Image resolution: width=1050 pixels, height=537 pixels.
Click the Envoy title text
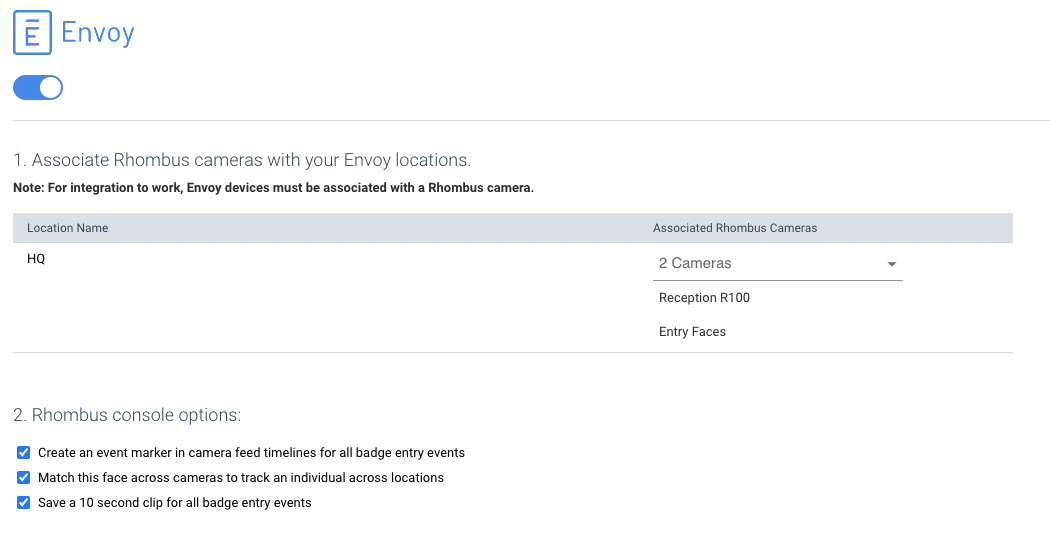pyautogui.click(x=98, y=32)
